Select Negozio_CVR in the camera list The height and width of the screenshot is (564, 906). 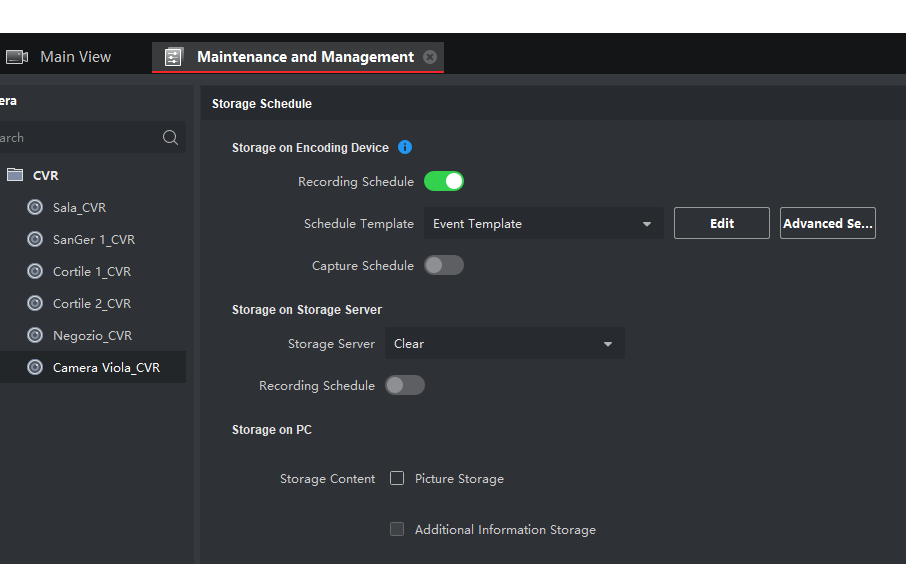coord(92,336)
